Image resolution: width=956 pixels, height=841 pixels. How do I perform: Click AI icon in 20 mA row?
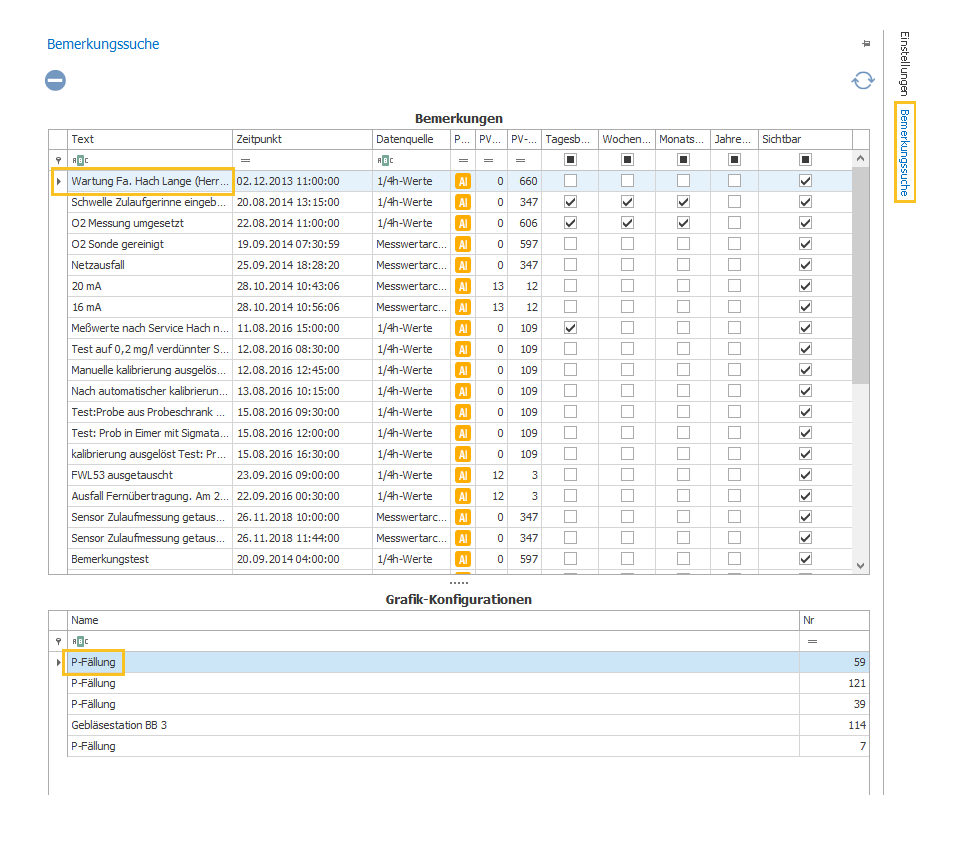coord(463,286)
